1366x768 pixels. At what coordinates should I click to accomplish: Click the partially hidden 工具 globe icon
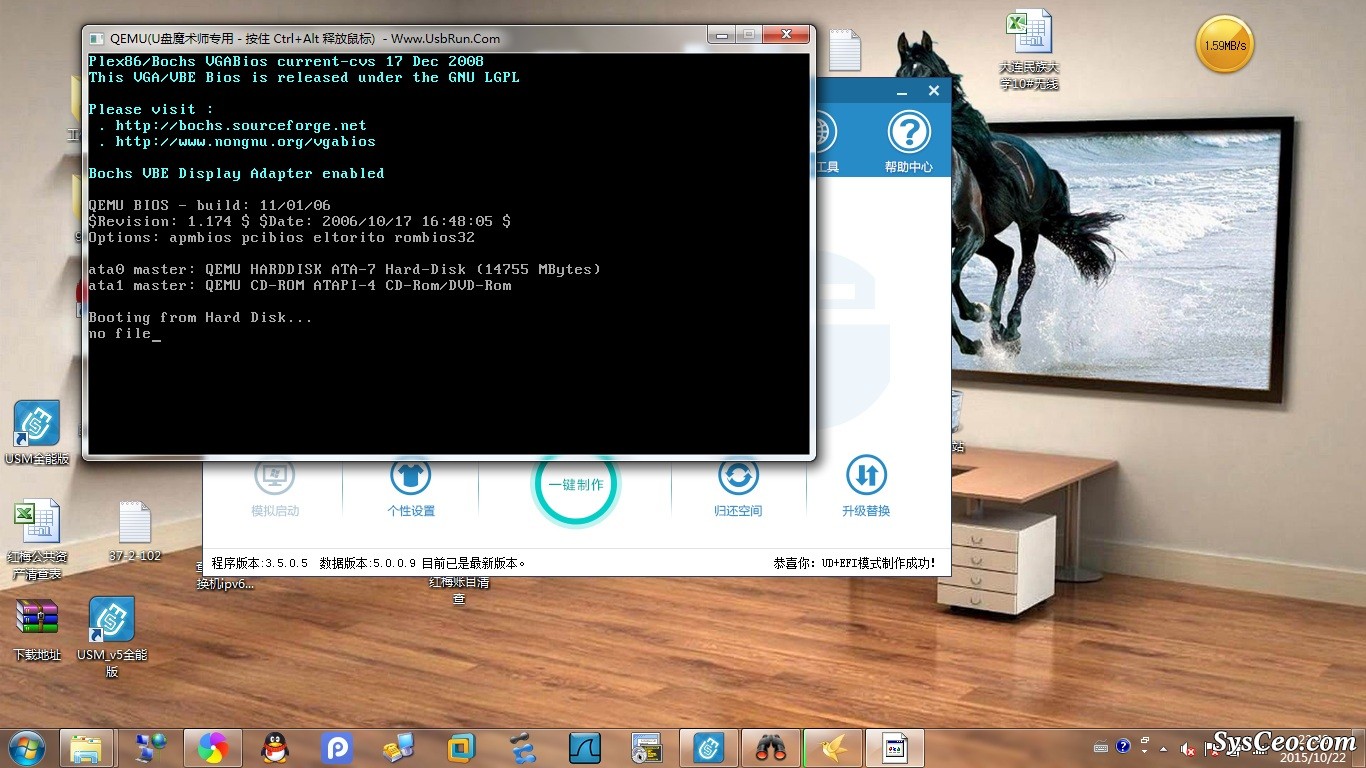point(827,142)
